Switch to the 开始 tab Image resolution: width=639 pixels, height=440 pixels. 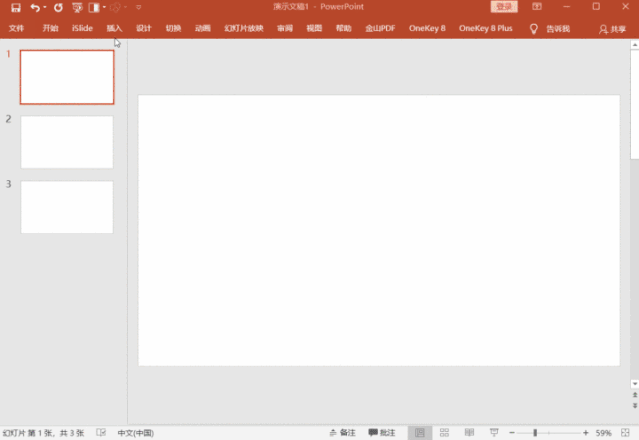(51, 28)
